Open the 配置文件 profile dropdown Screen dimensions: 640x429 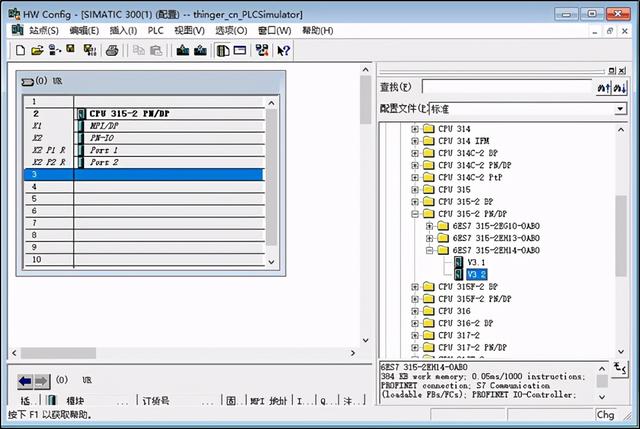click(620, 108)
